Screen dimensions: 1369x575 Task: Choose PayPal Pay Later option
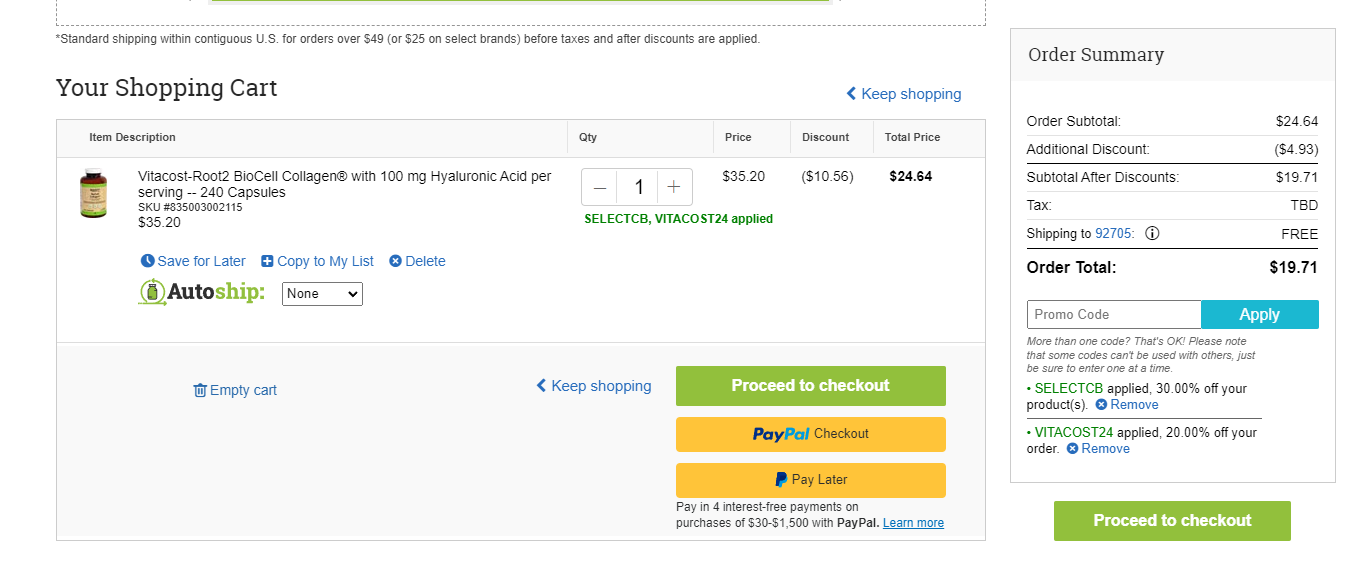click(811, 480)
